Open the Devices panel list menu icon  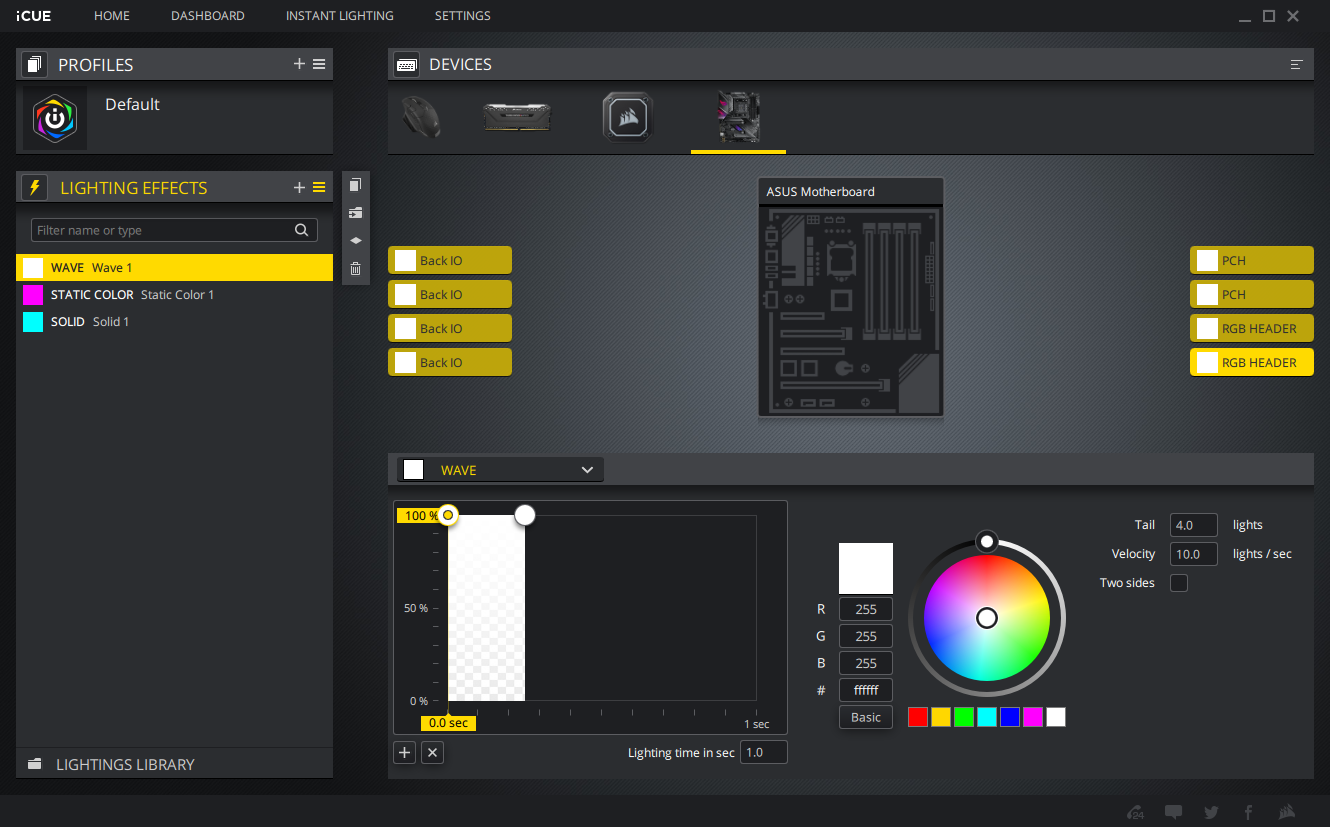(x=1297, y=64)
